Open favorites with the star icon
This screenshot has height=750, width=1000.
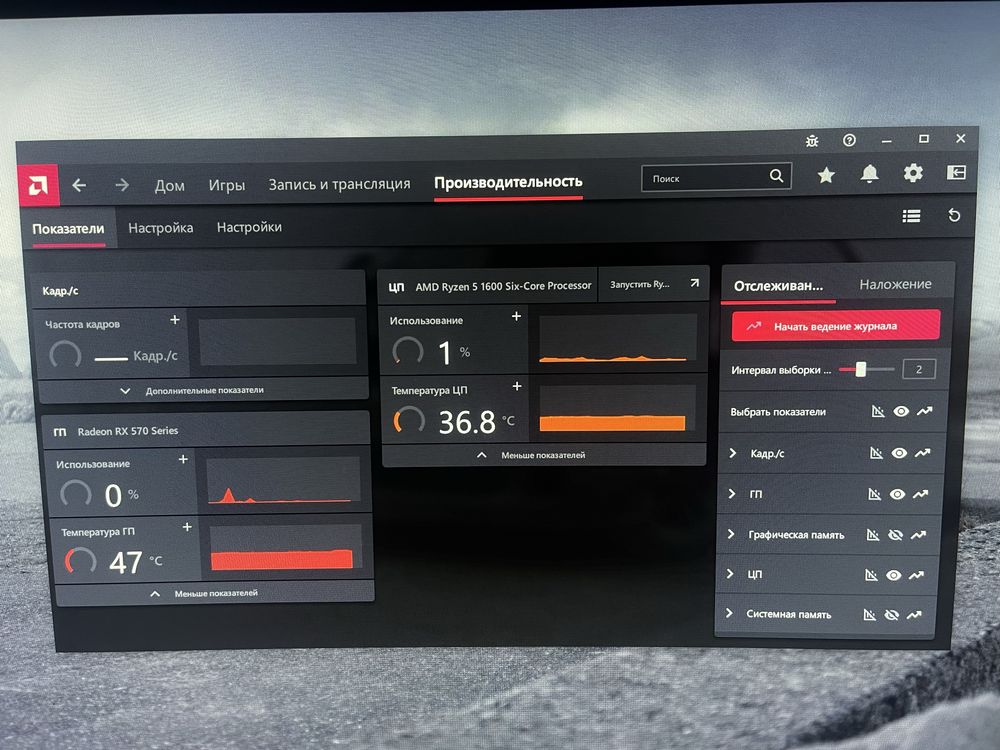click(826, 175)
